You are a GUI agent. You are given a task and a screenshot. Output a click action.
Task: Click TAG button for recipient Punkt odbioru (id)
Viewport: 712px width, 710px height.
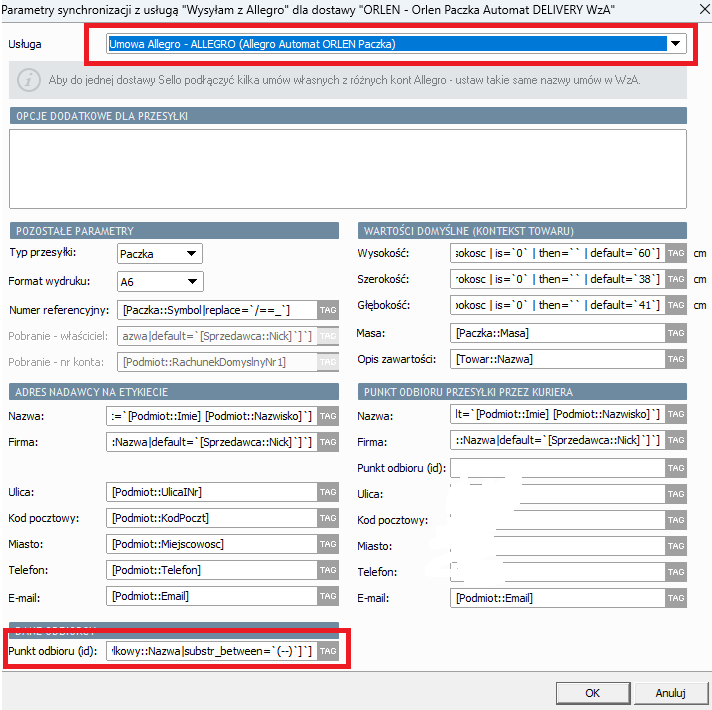[328, 651]
